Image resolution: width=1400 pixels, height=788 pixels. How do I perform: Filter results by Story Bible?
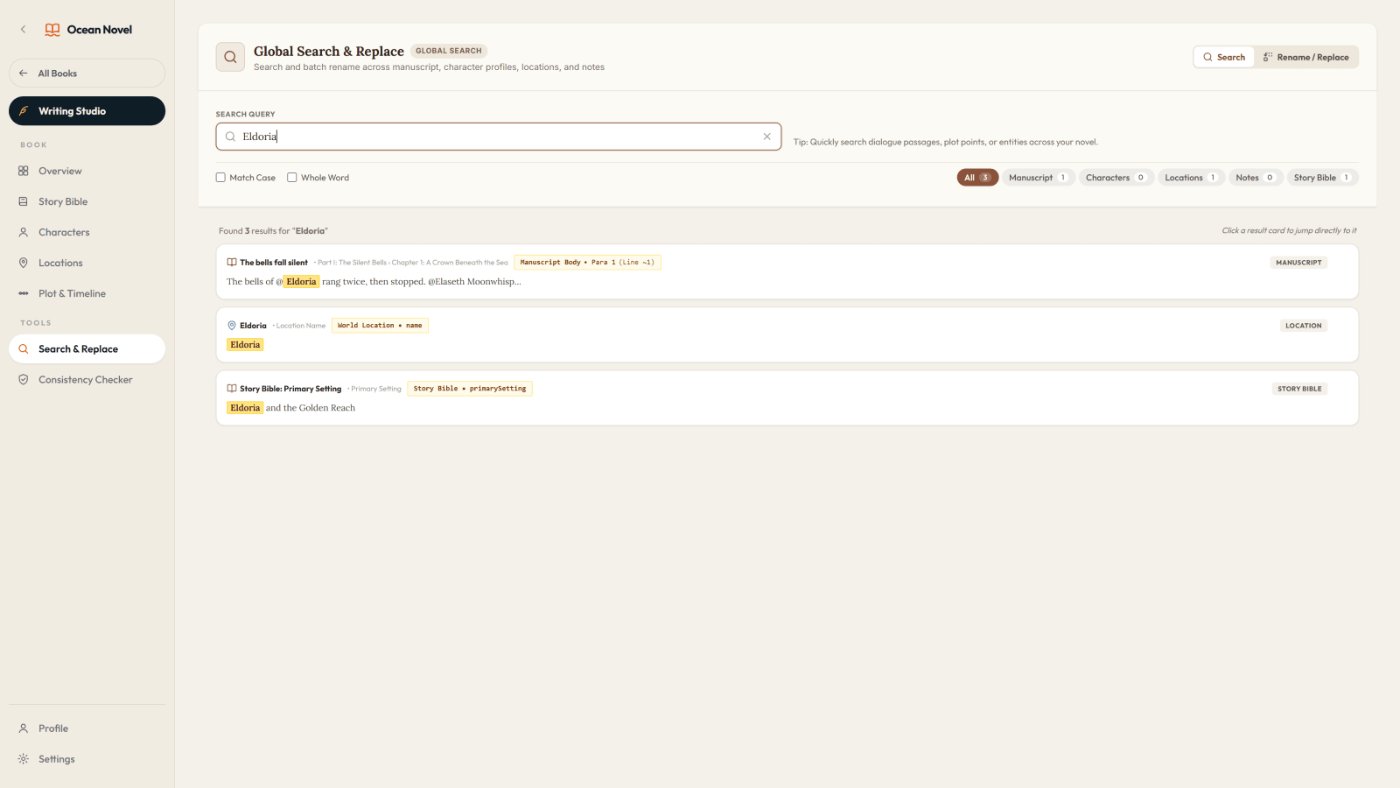1322,178
